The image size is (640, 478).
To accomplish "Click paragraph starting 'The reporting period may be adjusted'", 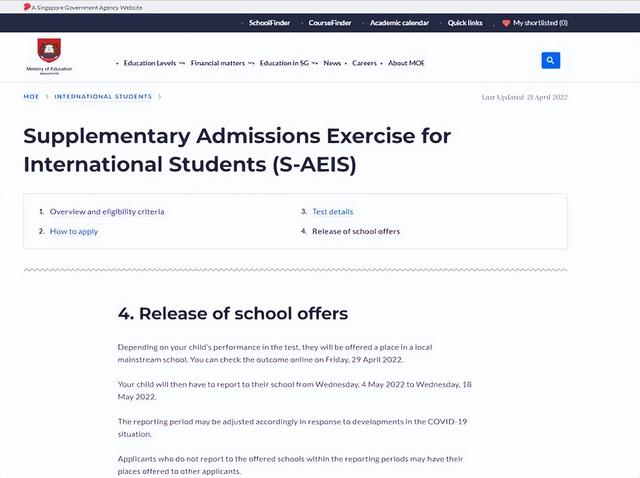I will point(292,427).
